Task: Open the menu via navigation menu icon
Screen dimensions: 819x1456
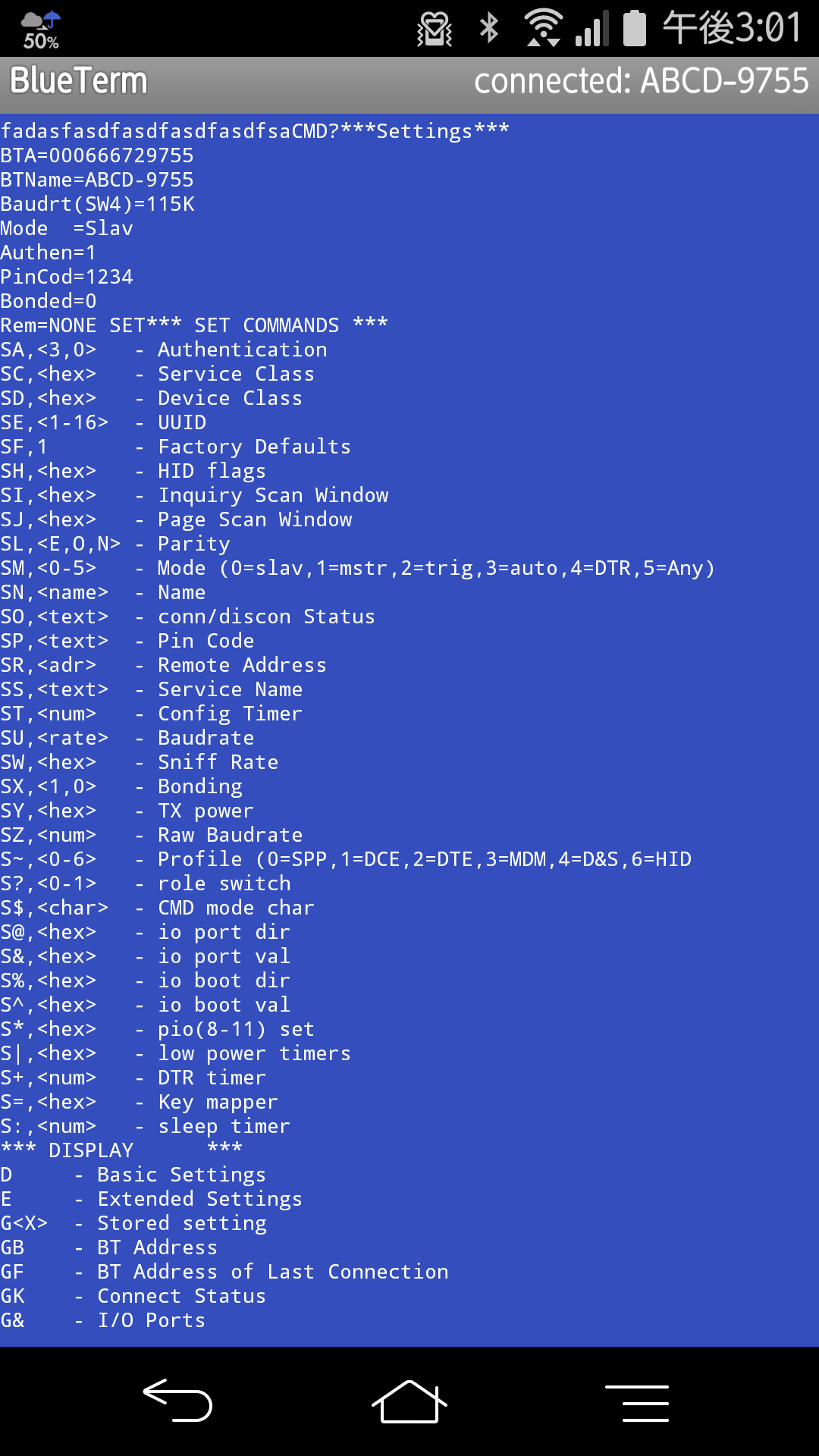Action: (637, 1403)
